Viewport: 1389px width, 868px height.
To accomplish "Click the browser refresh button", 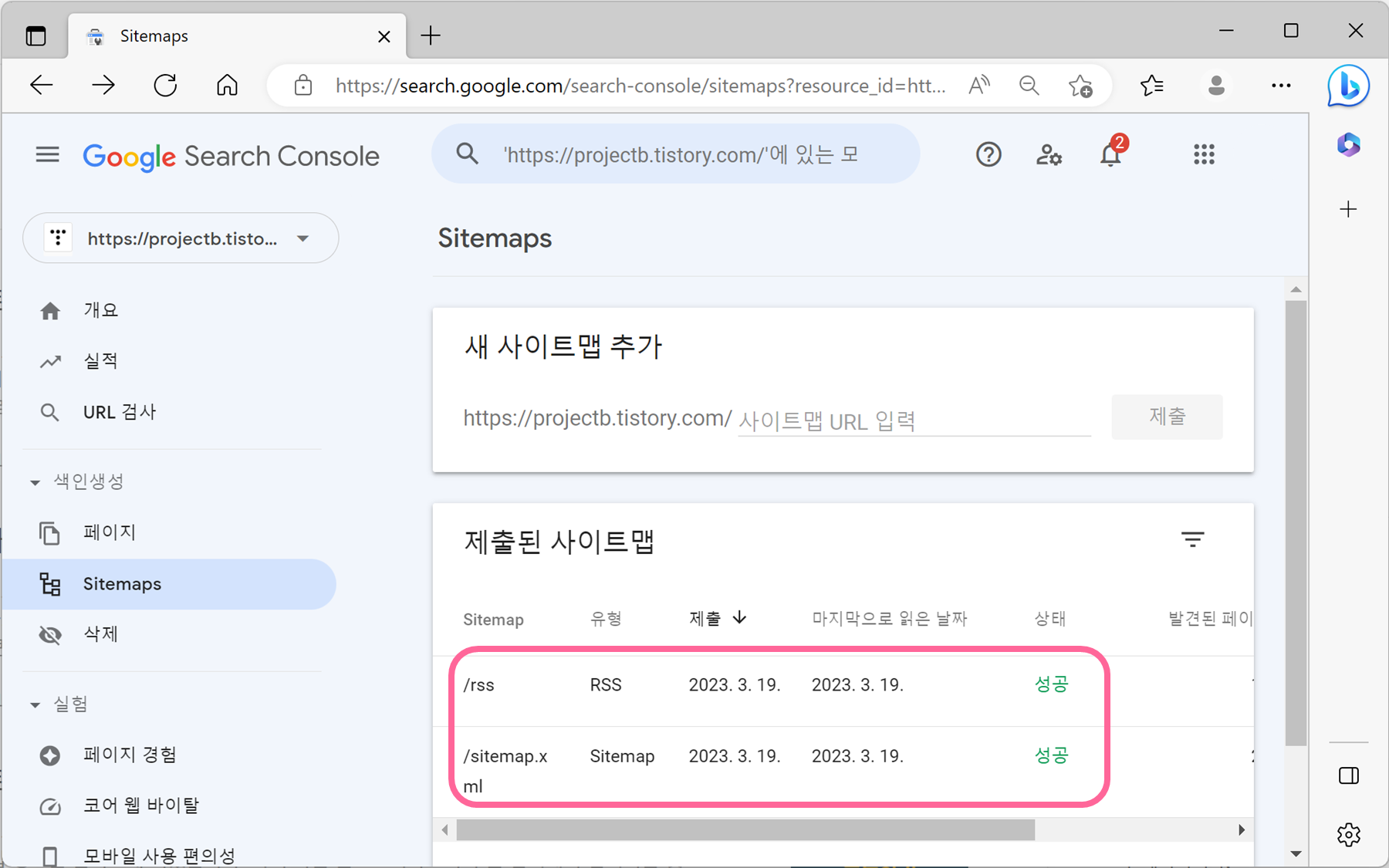I will [165, 85].
